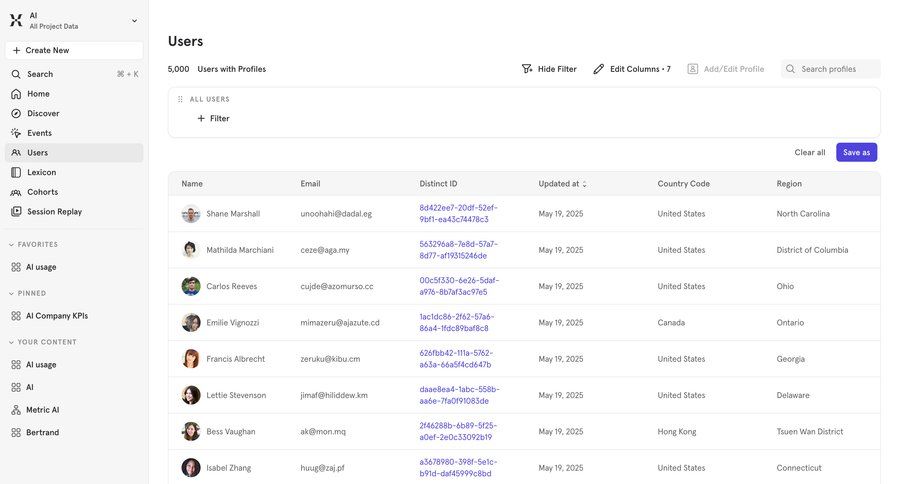Click the Create New button
The height and width of the screenshot is (484, 900).
[x=74, y=50]
